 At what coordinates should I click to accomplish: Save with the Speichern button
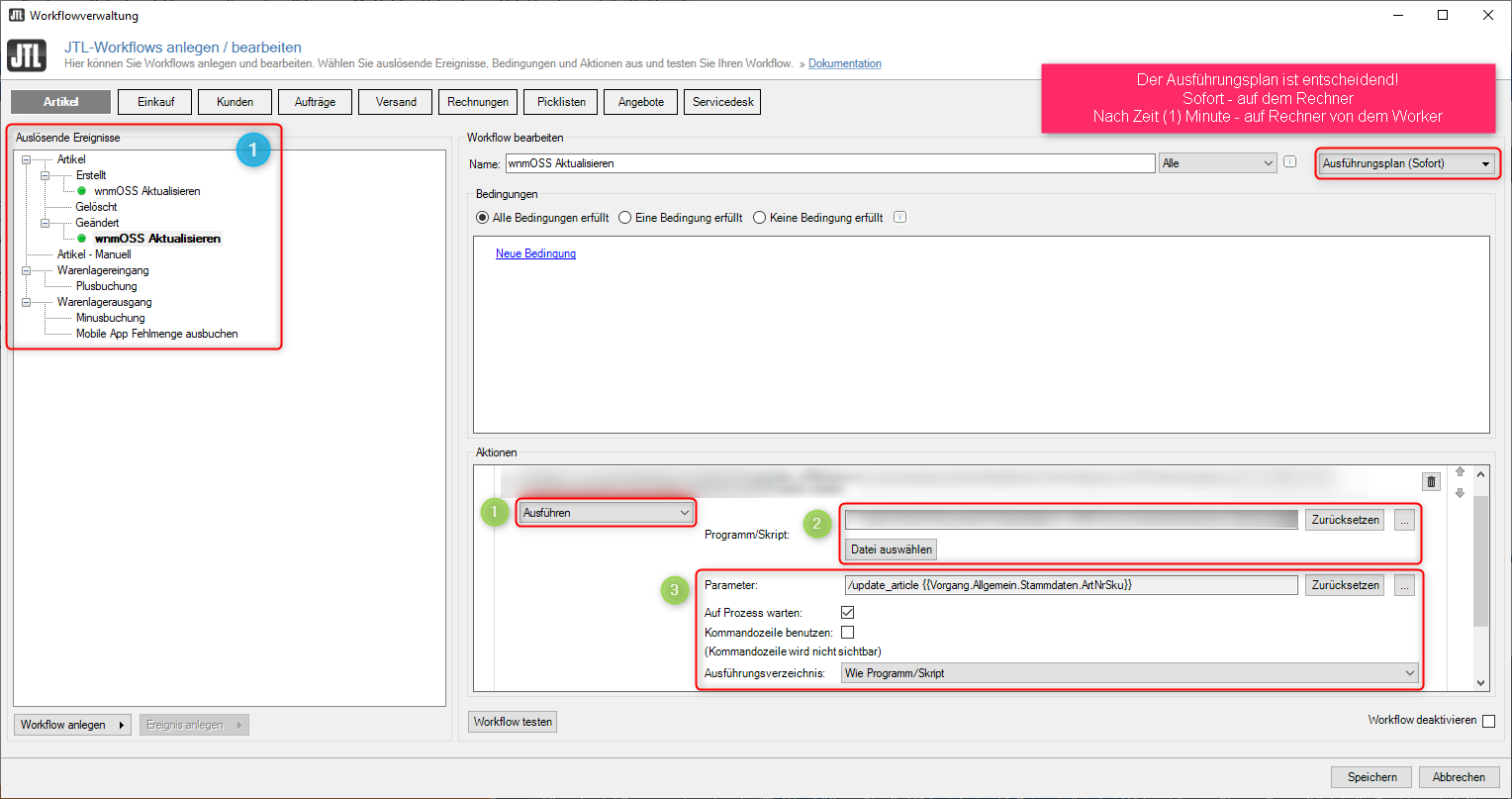(1371, 777)
